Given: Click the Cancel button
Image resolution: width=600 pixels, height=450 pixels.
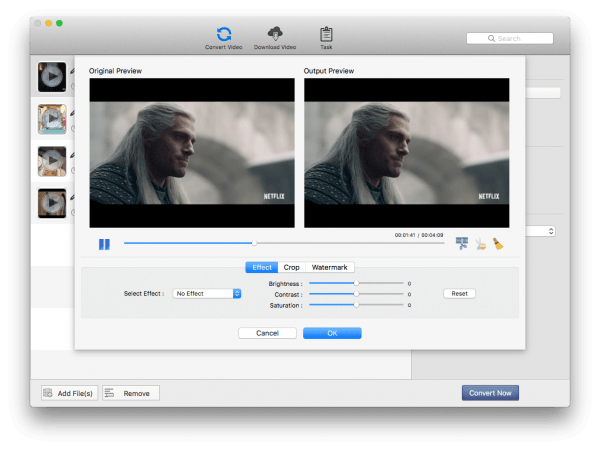Looking at the screenshot, I should pyautogui.click(x=267, y=333).
